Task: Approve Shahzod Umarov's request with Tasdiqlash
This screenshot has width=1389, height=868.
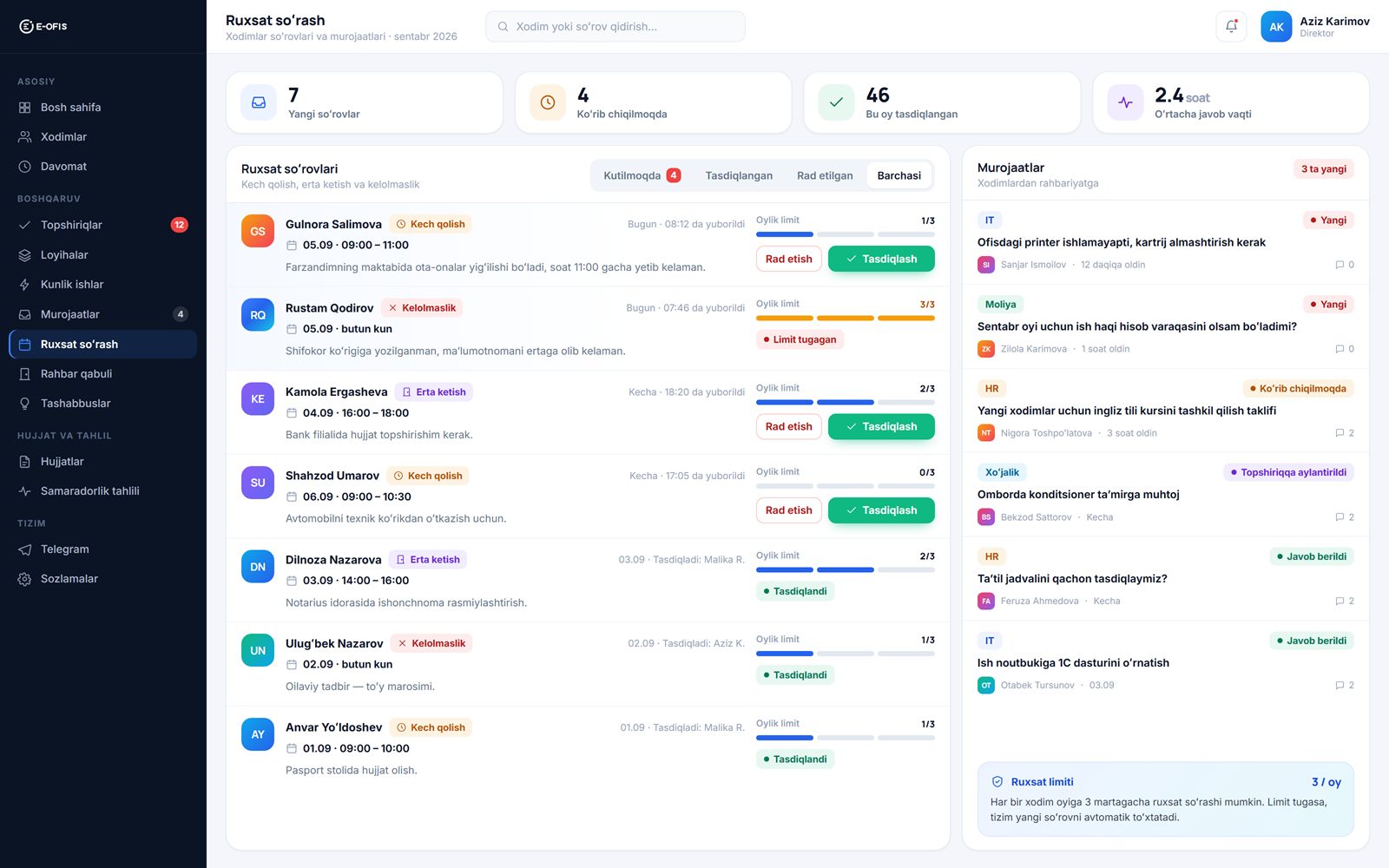Action: [881, 510]
